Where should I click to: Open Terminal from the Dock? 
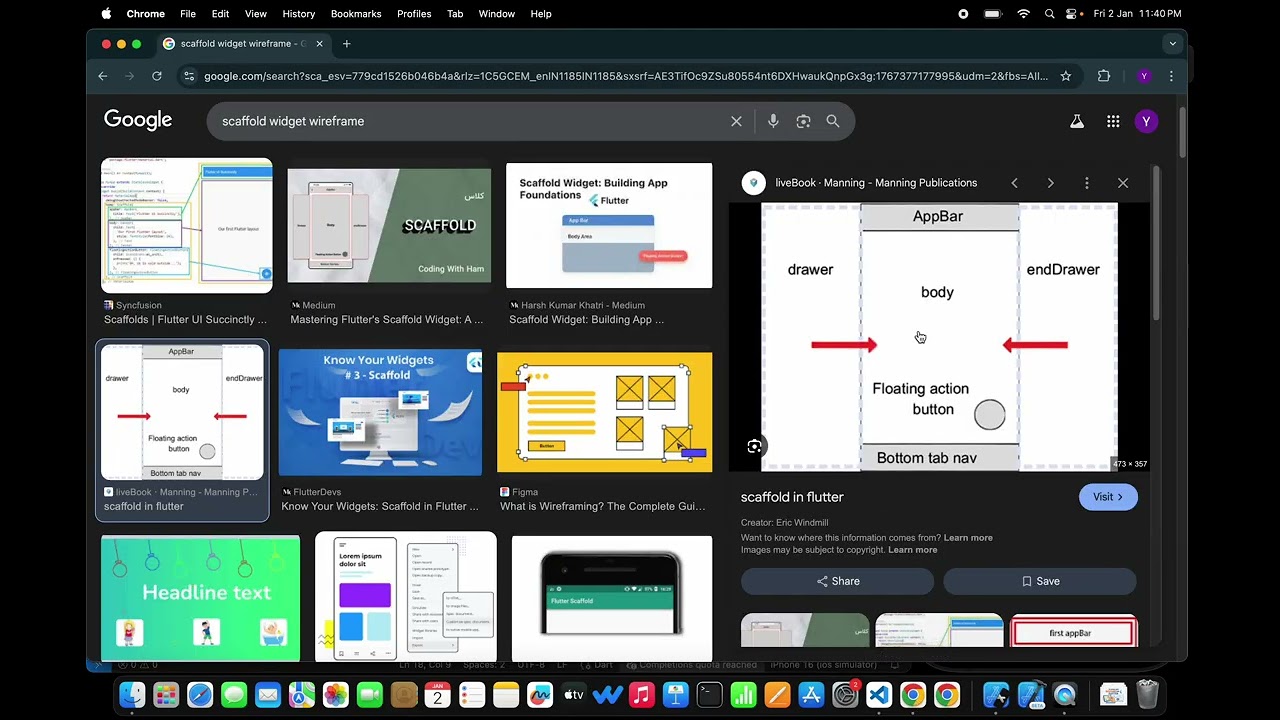pyautogui.click(x=709, y=695)
